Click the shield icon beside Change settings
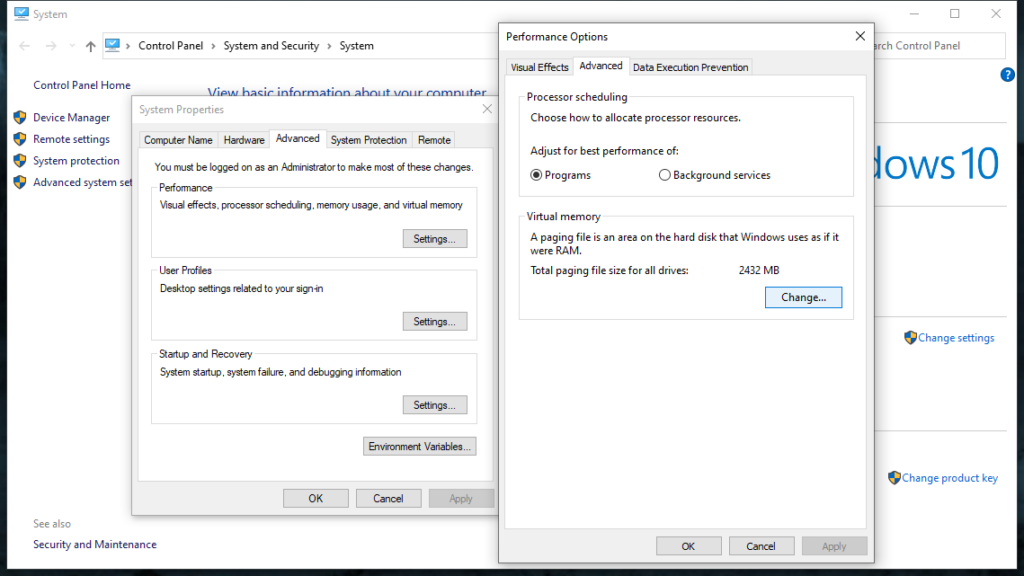The width and height of the screenshot is (1024, 576). point(910,337)
